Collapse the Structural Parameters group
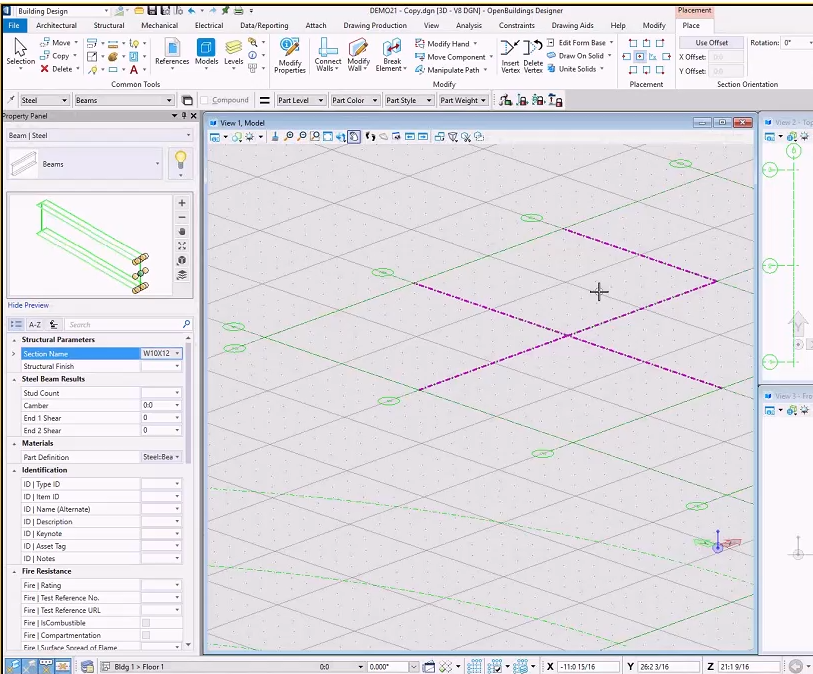The image size is (813, 674). [x=14, y=340]
